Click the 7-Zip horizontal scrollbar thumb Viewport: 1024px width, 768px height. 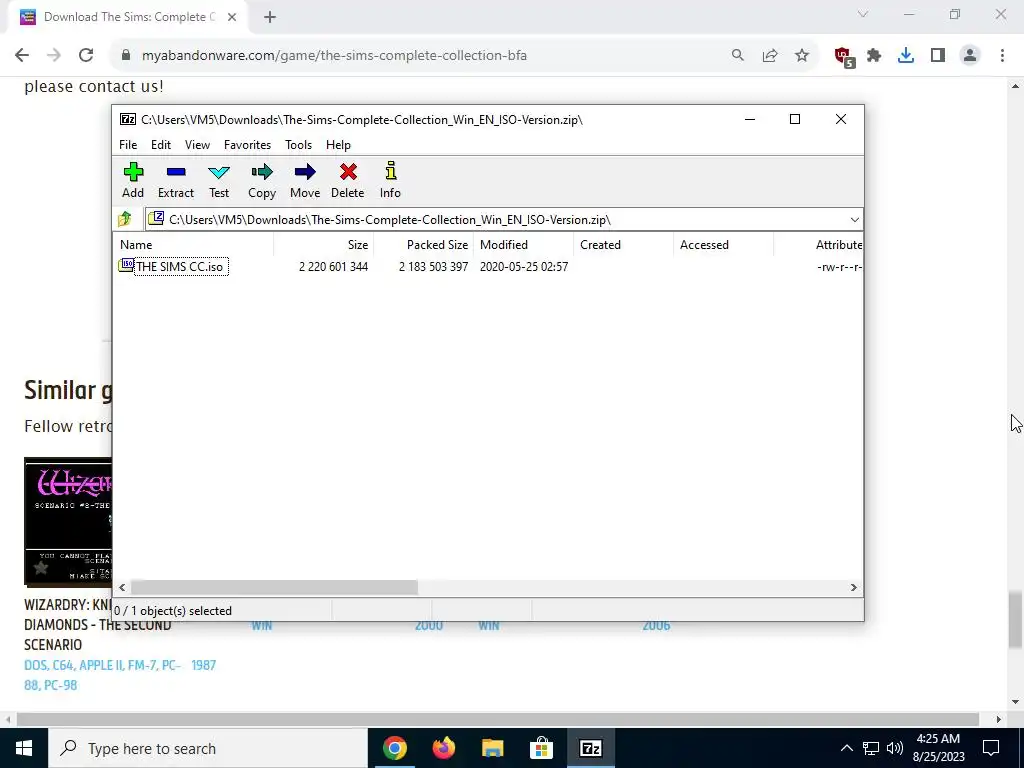(x=274, y=588)
